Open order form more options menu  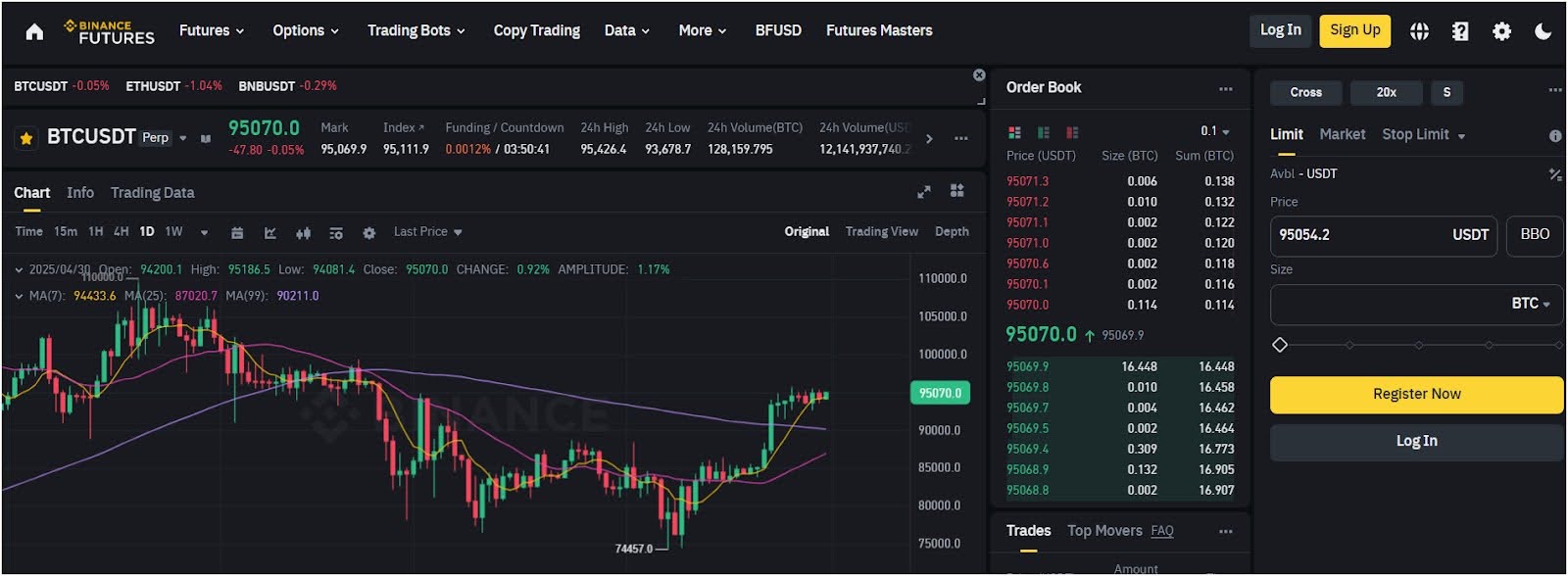[x=1554, y=90]
